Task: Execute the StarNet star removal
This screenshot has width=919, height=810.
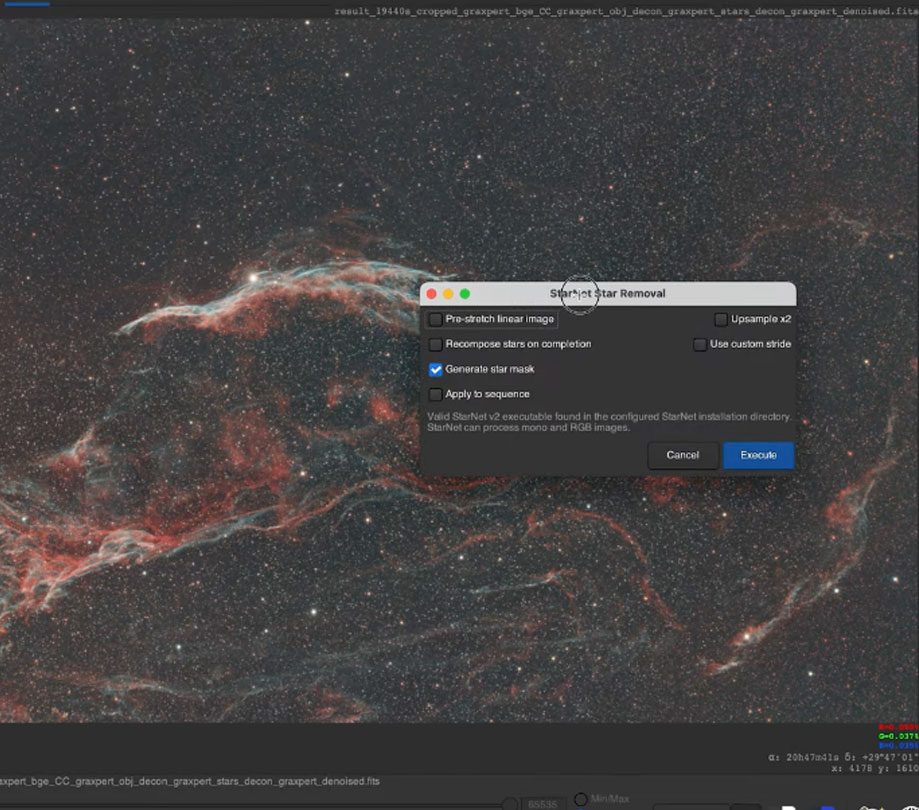Action: coord(757,455)
